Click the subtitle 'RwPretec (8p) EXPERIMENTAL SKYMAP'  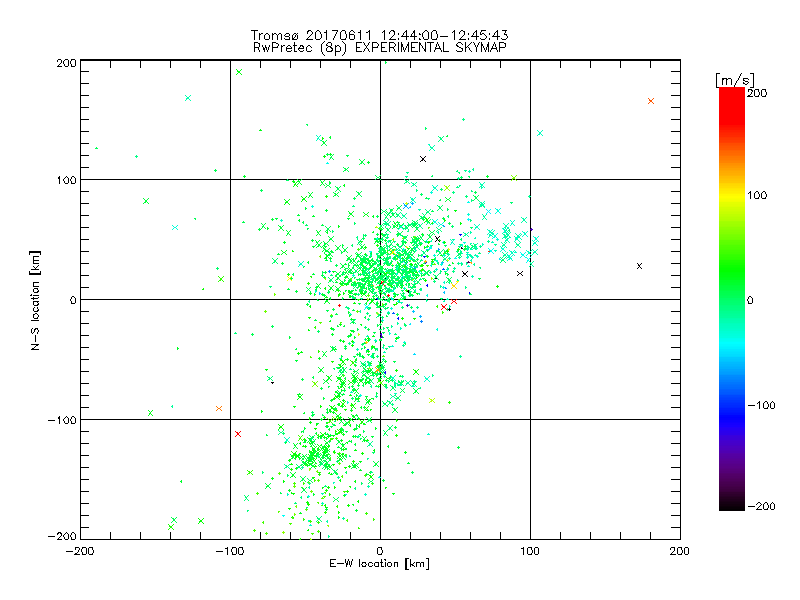(x=380, y=47)
